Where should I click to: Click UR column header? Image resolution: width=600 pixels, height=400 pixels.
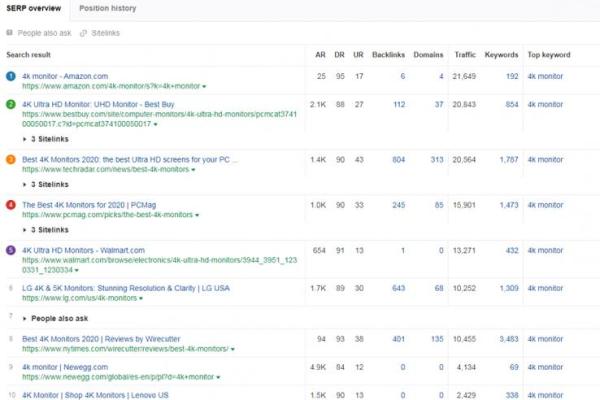point(358,55)
